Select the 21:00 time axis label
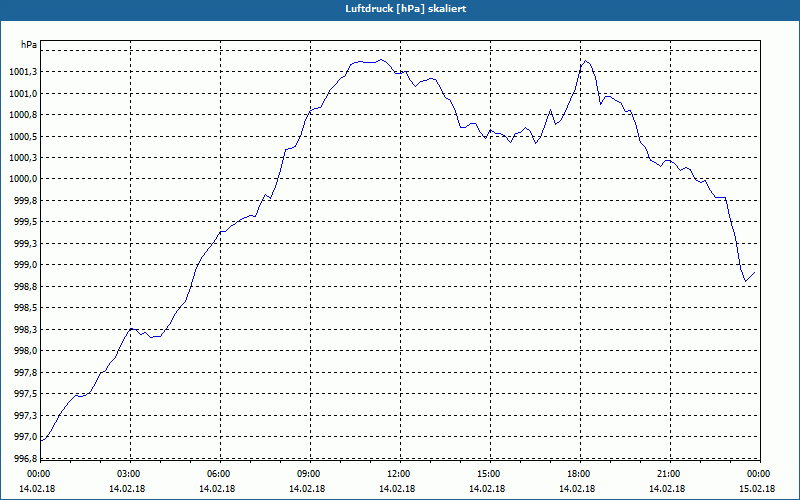Image resolution: width=800 pixels, height=500 pixels. coord(668,474)
